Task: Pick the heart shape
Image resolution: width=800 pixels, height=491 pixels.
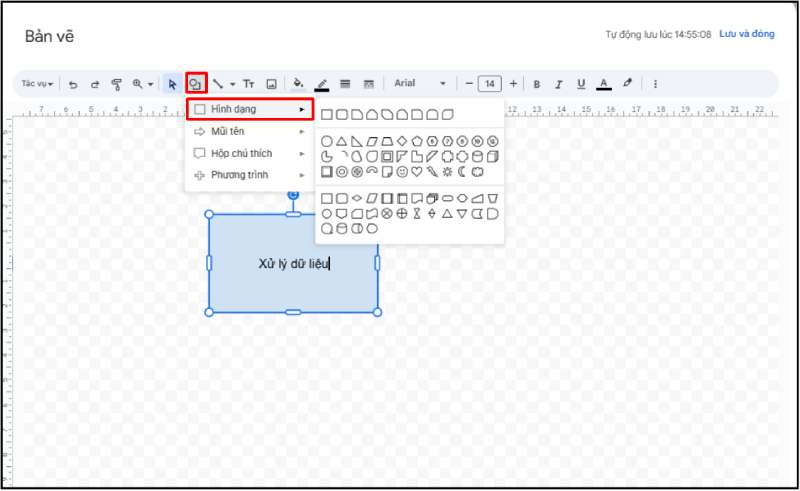Action: click(417, 172)
